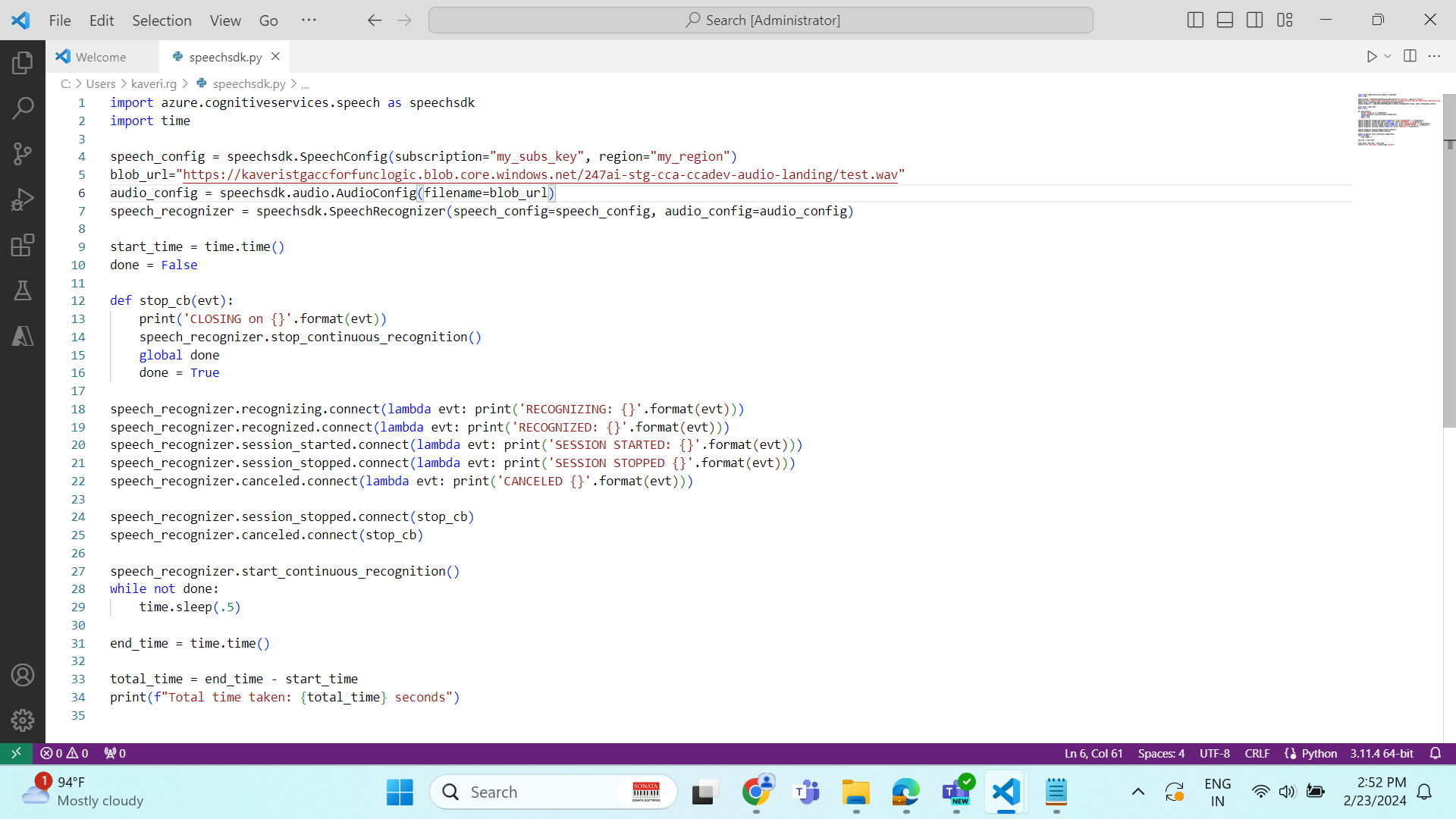Viewport: 1456px width, 819px height.
Task: Toggle the primary side bar
Action: [1195, 20]
